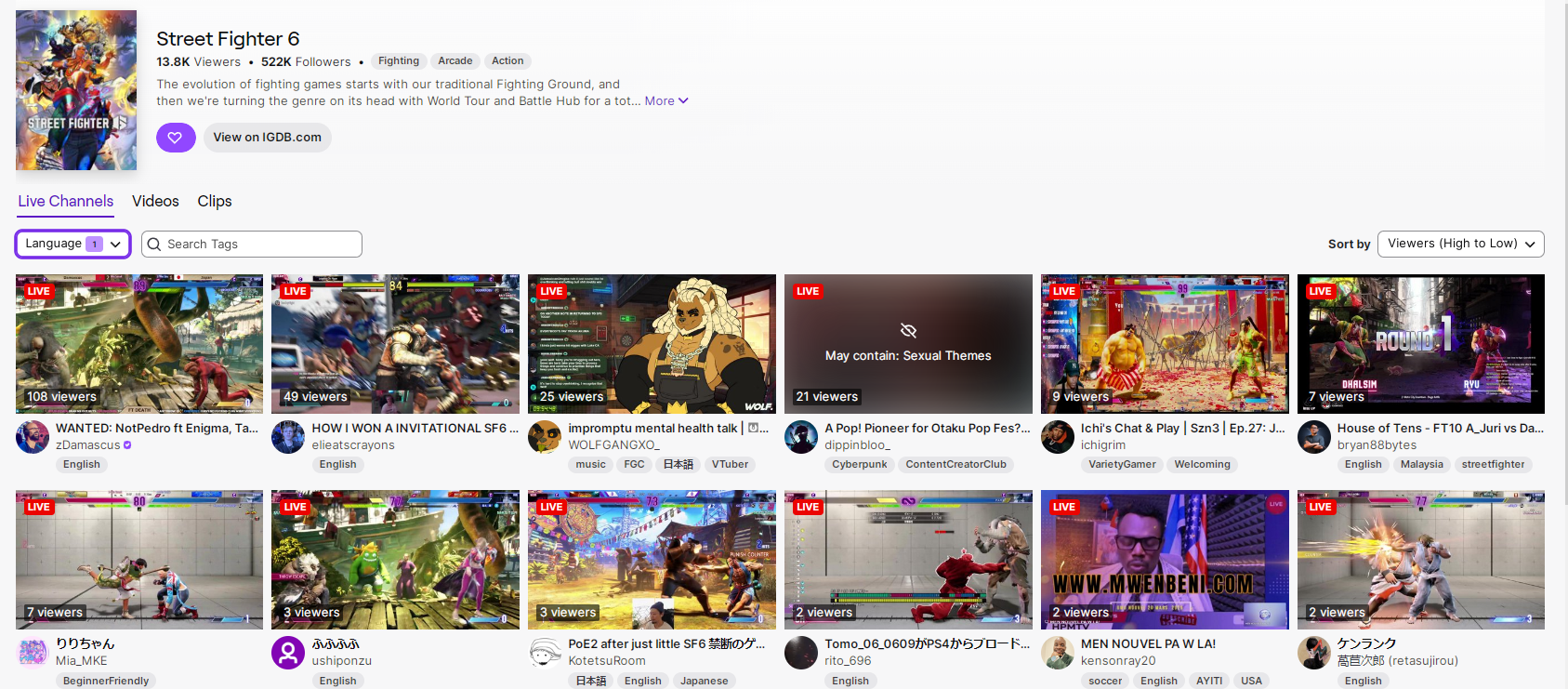Image resolution: width=1568 pixels, height=689 pixels.
Task: Open zDamascus stream thumbnail with 108 viewers
Action: pyautogui.click(x=139, y=344)
